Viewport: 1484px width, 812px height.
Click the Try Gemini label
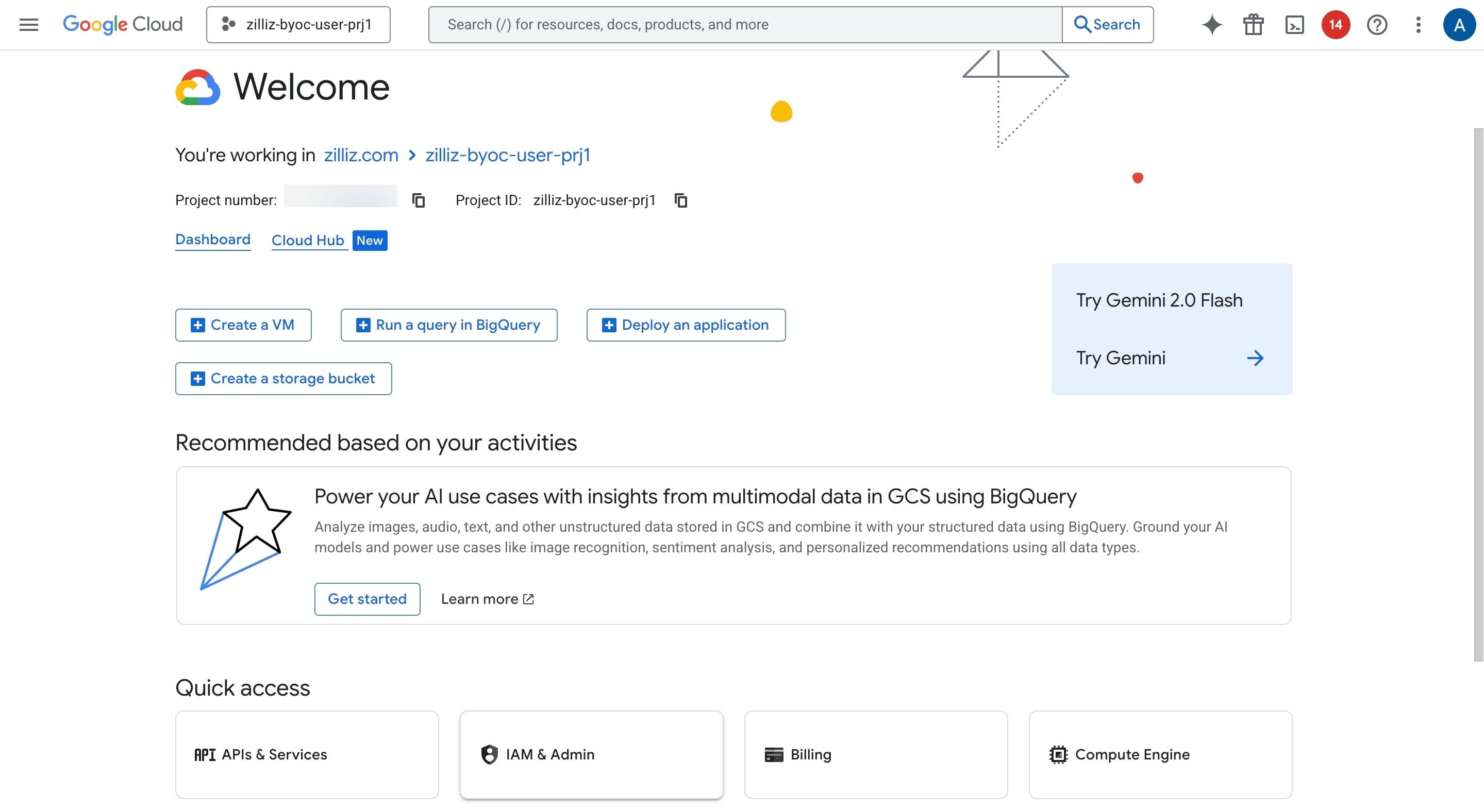point(1121,358)
